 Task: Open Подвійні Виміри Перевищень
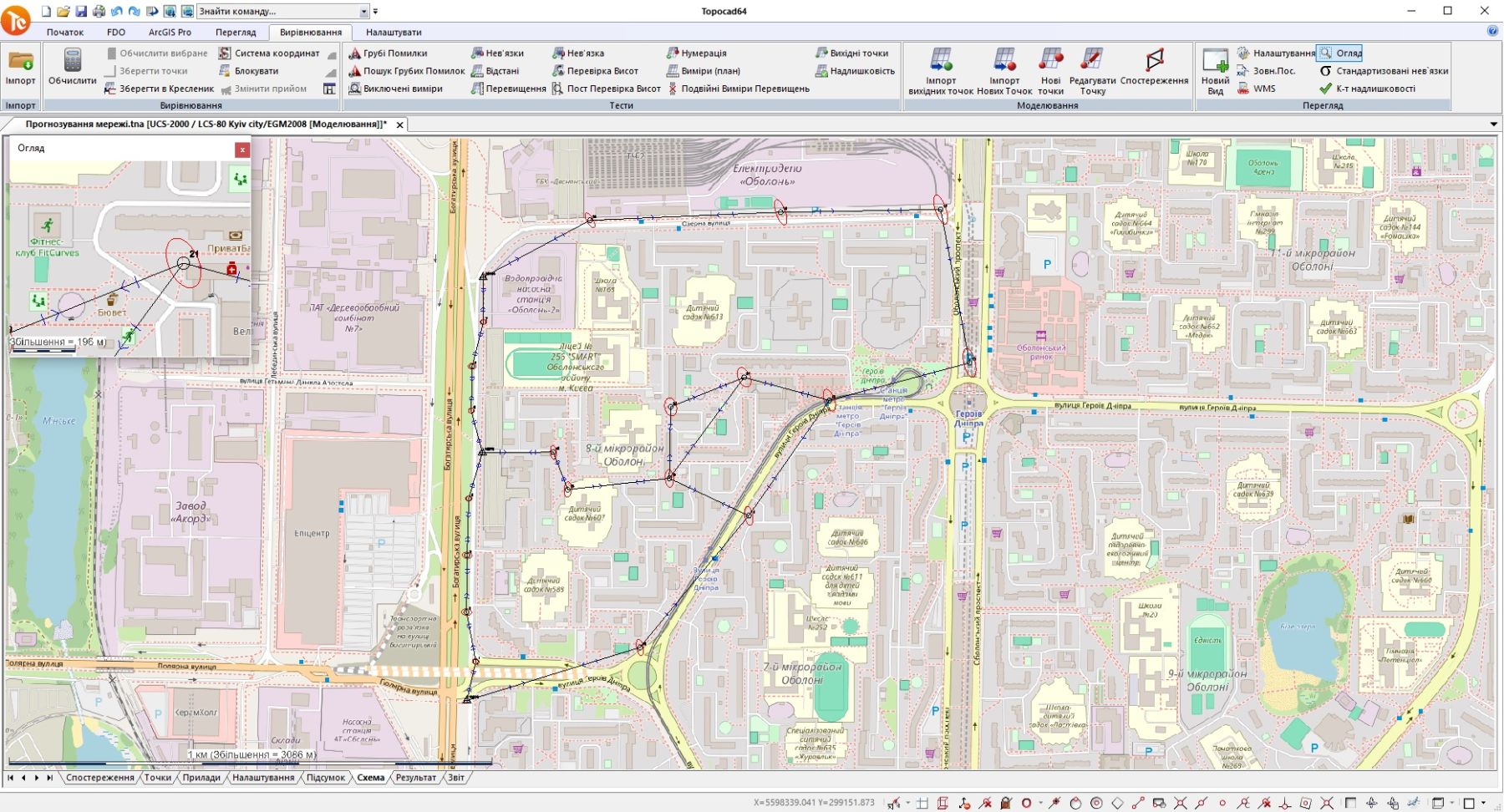(739, 89)
